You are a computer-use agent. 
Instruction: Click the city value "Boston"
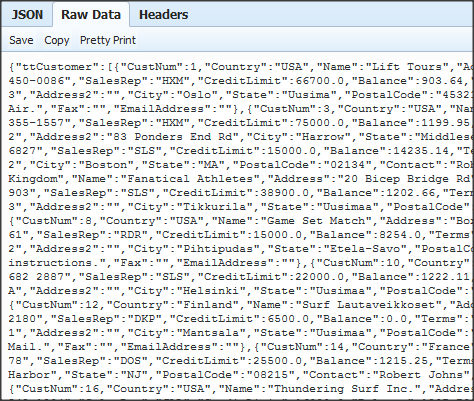coord(106,165)
